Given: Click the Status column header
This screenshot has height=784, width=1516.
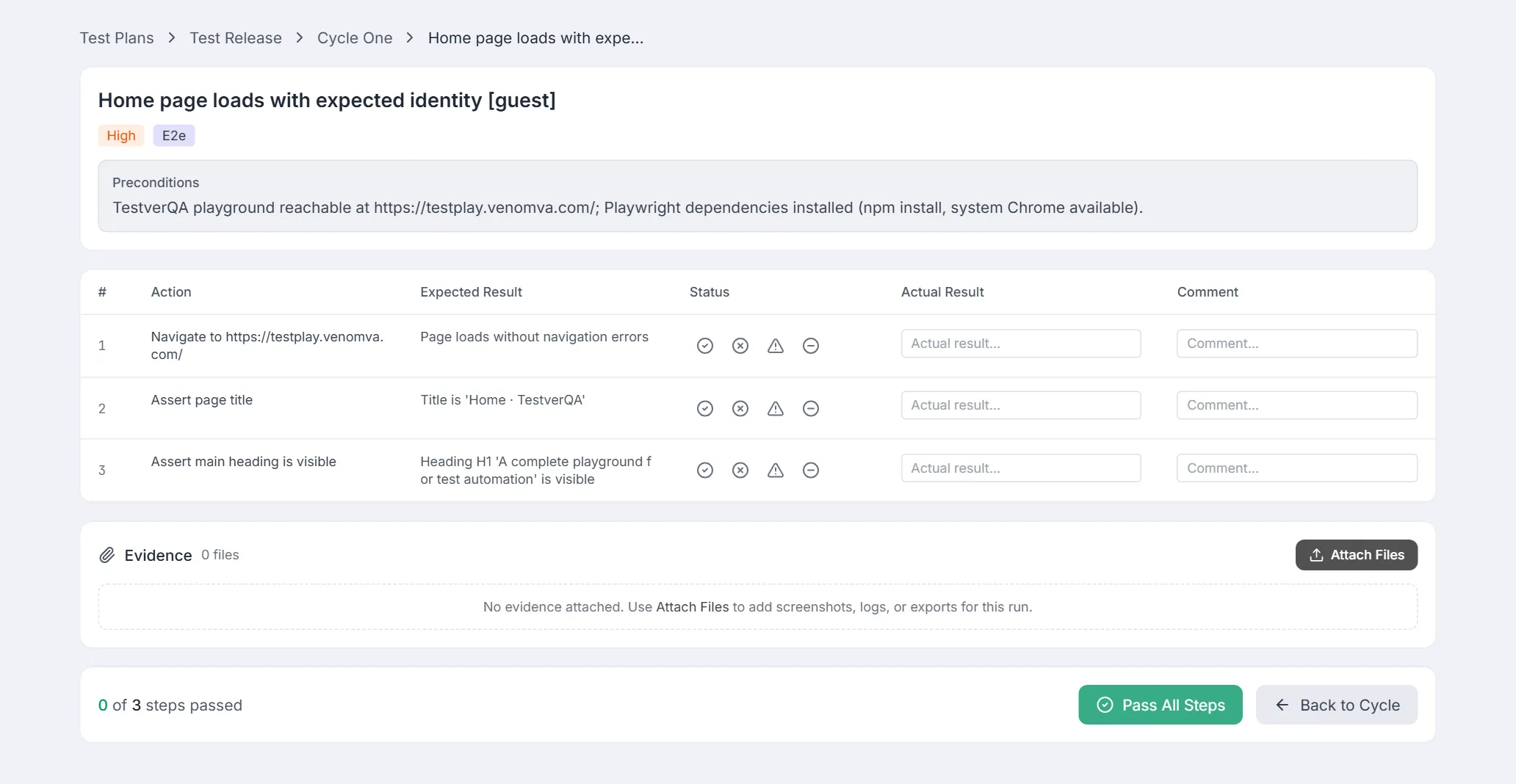Looking at the screenshot, I should pyautogui.click(x=710, y=292).
